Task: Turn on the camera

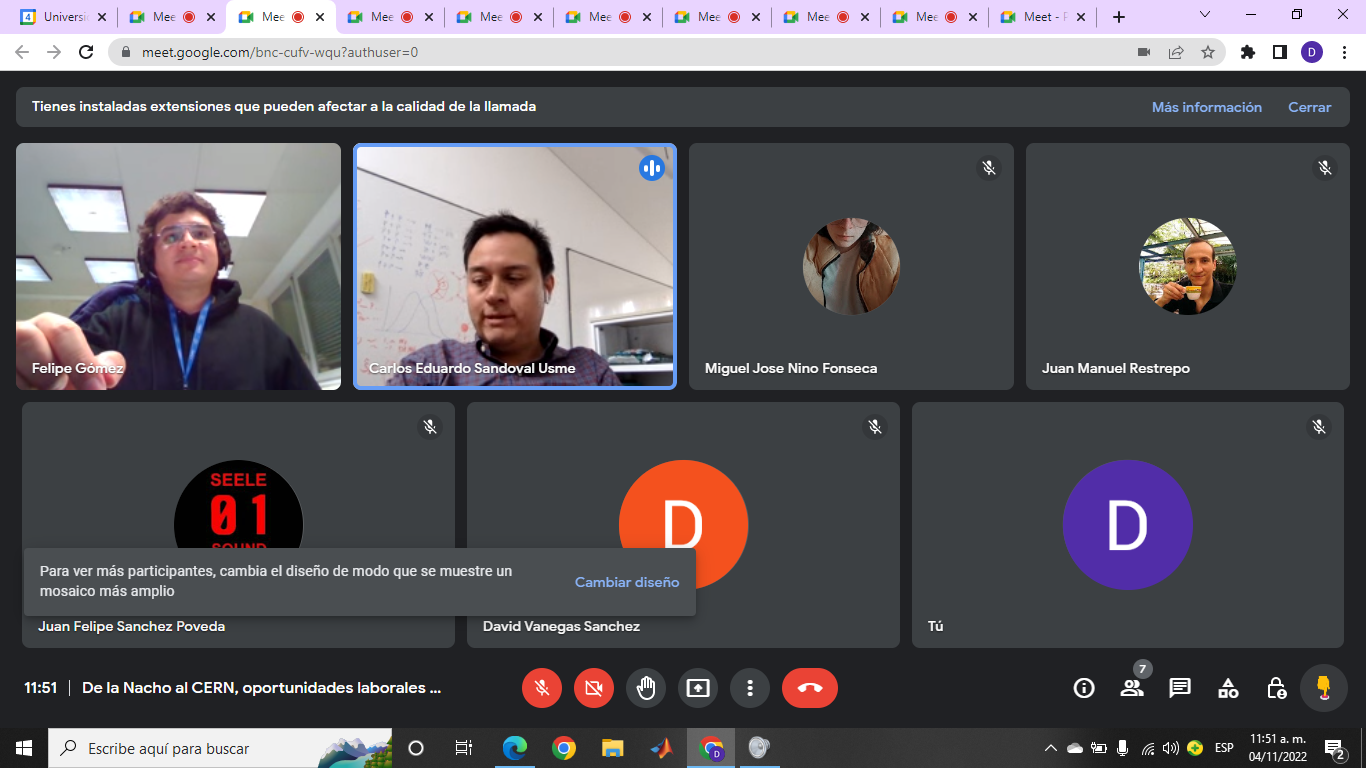Action: point(594,688)
